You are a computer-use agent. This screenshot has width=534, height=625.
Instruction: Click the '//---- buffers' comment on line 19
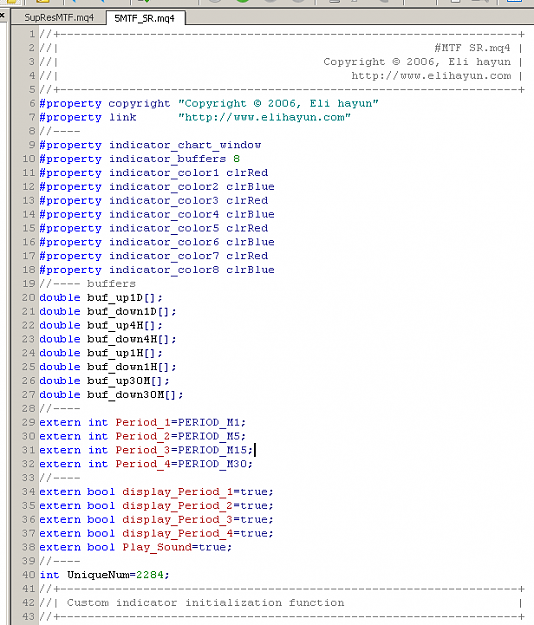pyautogui.click(x=88, y=284)
